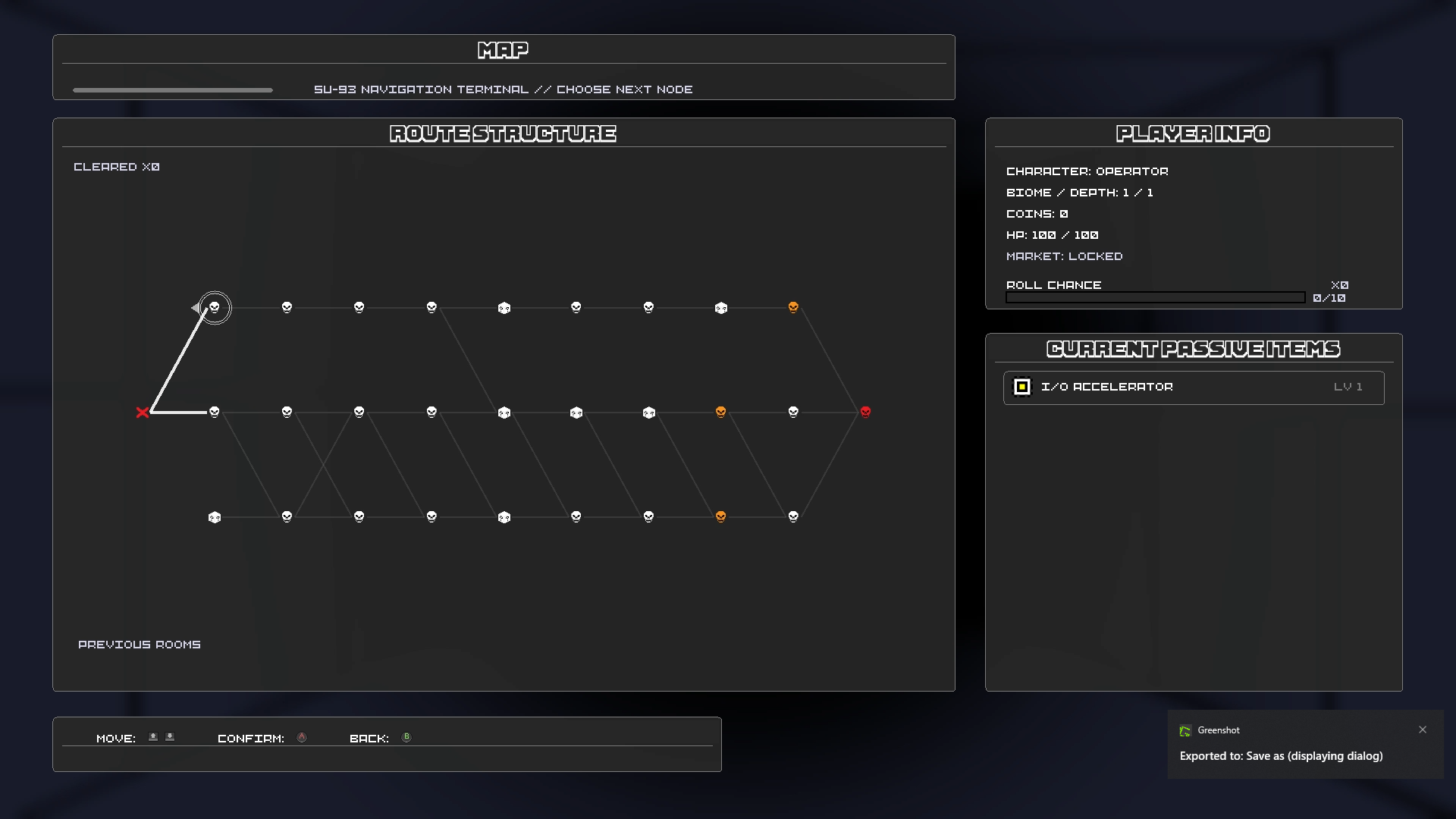Click the sixth skull node in top row
1456x819 pixels.
tap(648, 307)
